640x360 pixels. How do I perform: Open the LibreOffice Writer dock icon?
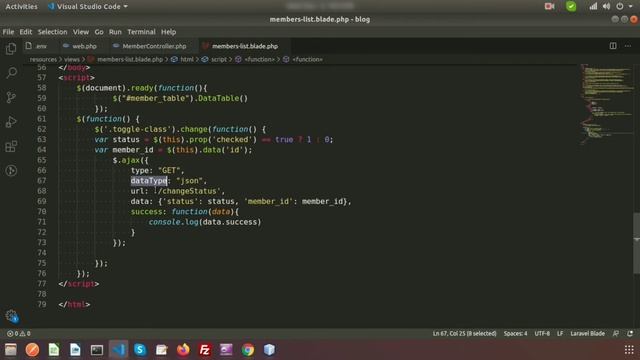[x=75, y=350]
